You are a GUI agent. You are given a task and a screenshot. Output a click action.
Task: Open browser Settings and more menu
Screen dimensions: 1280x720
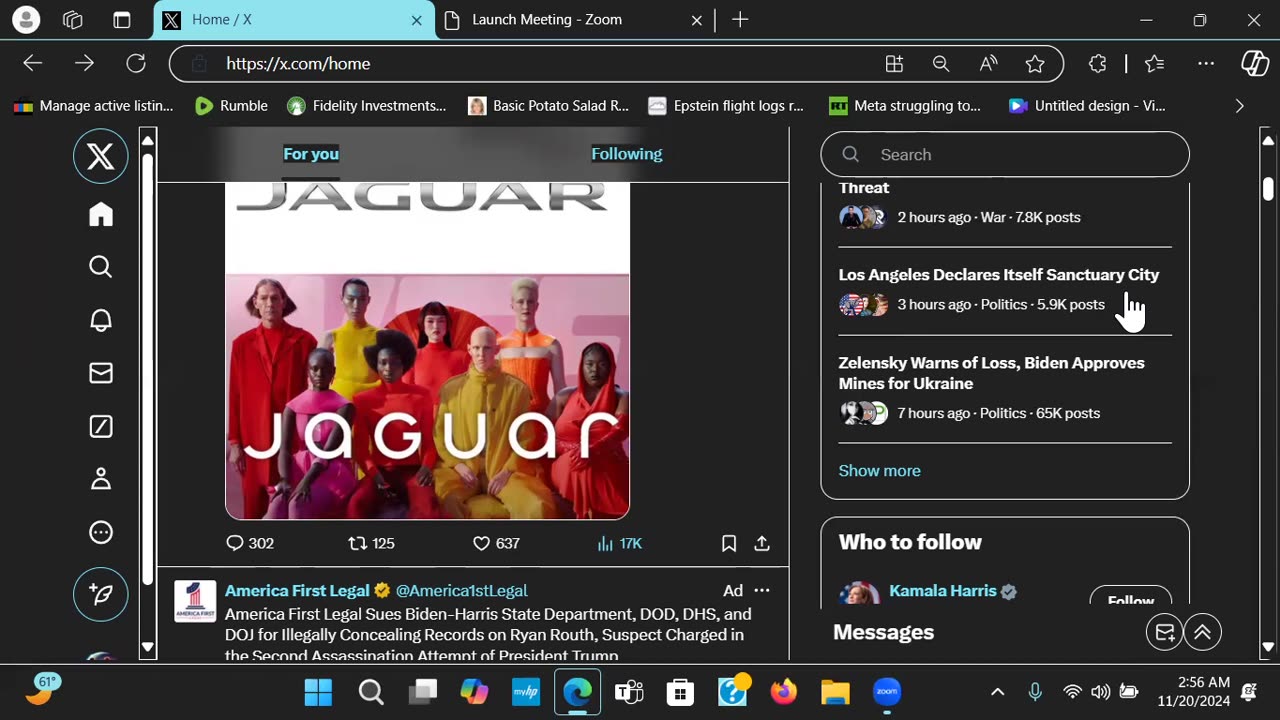click(x=1206, y=64)
